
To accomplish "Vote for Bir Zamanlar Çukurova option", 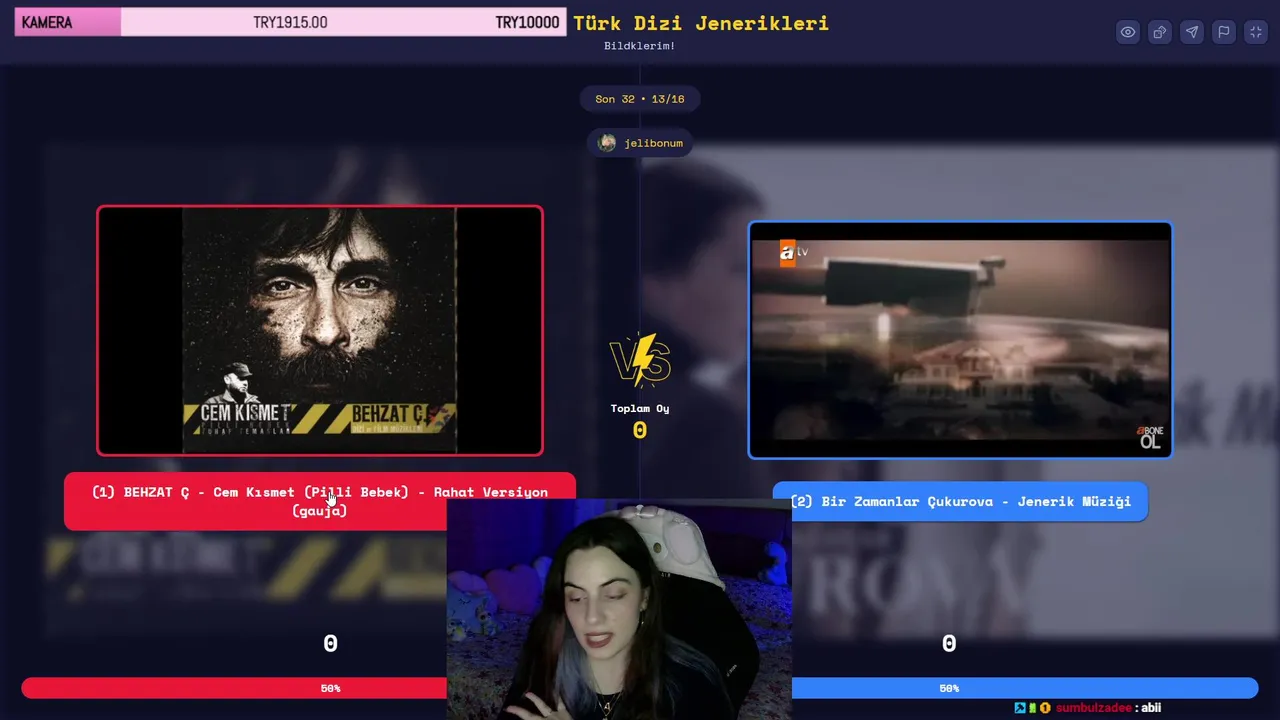I will pyautogui.click(x=960, y=501).
